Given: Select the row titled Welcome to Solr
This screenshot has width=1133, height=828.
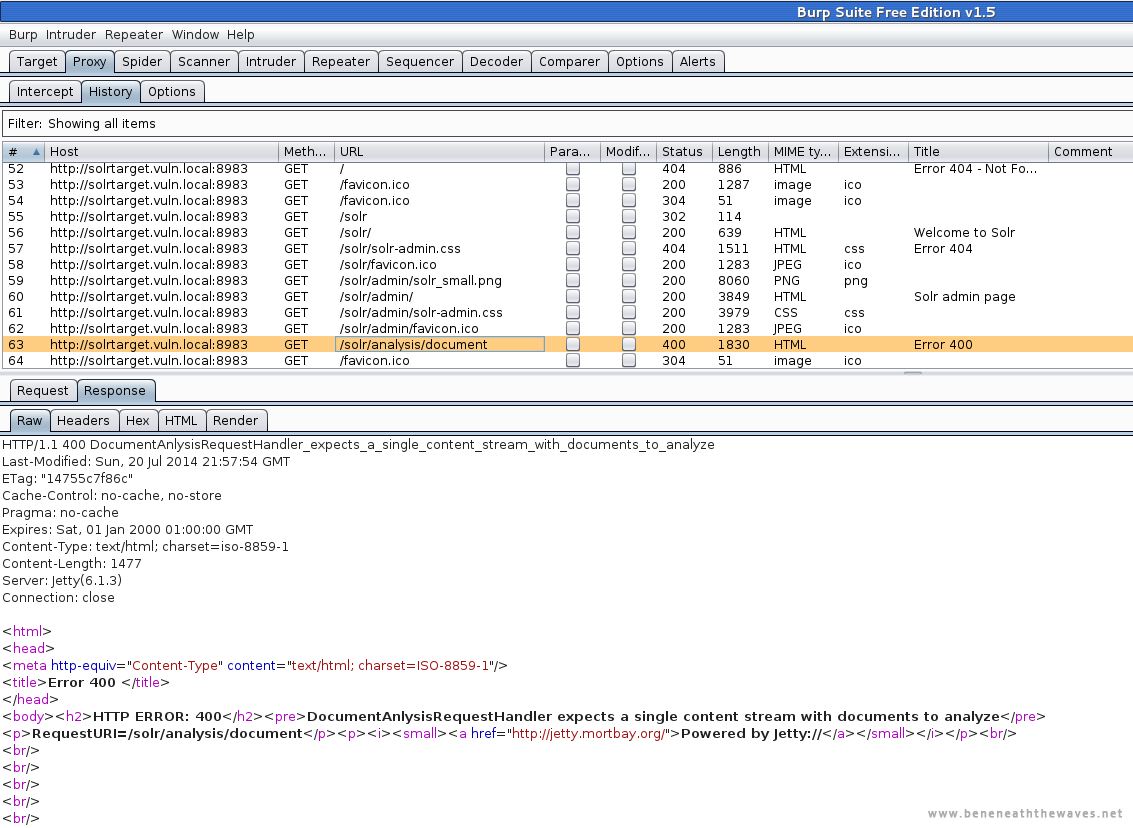Looking at the screenshot, I should click(566, 233).
